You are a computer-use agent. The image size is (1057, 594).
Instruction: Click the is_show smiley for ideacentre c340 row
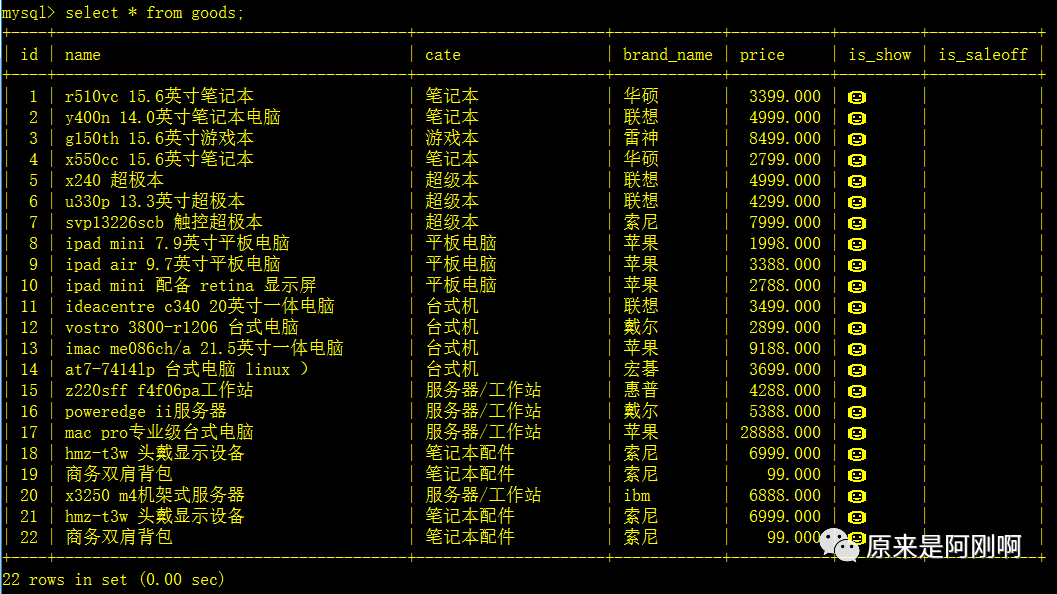857,307
